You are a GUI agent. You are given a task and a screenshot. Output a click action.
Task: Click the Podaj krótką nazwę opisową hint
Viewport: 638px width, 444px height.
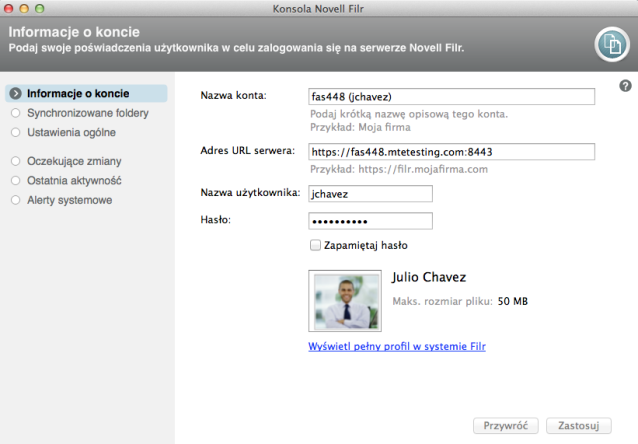click(409, 114)
